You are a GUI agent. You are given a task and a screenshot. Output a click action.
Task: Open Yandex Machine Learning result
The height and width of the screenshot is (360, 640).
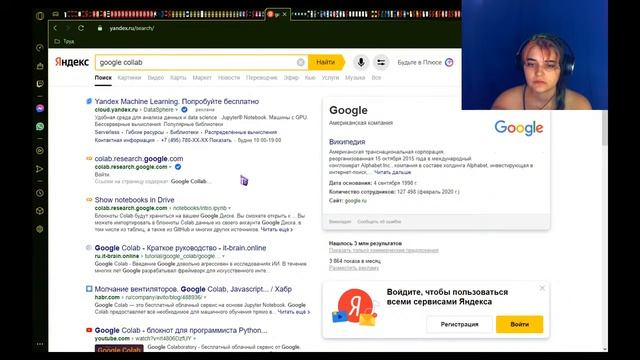(x=177, y=101)
